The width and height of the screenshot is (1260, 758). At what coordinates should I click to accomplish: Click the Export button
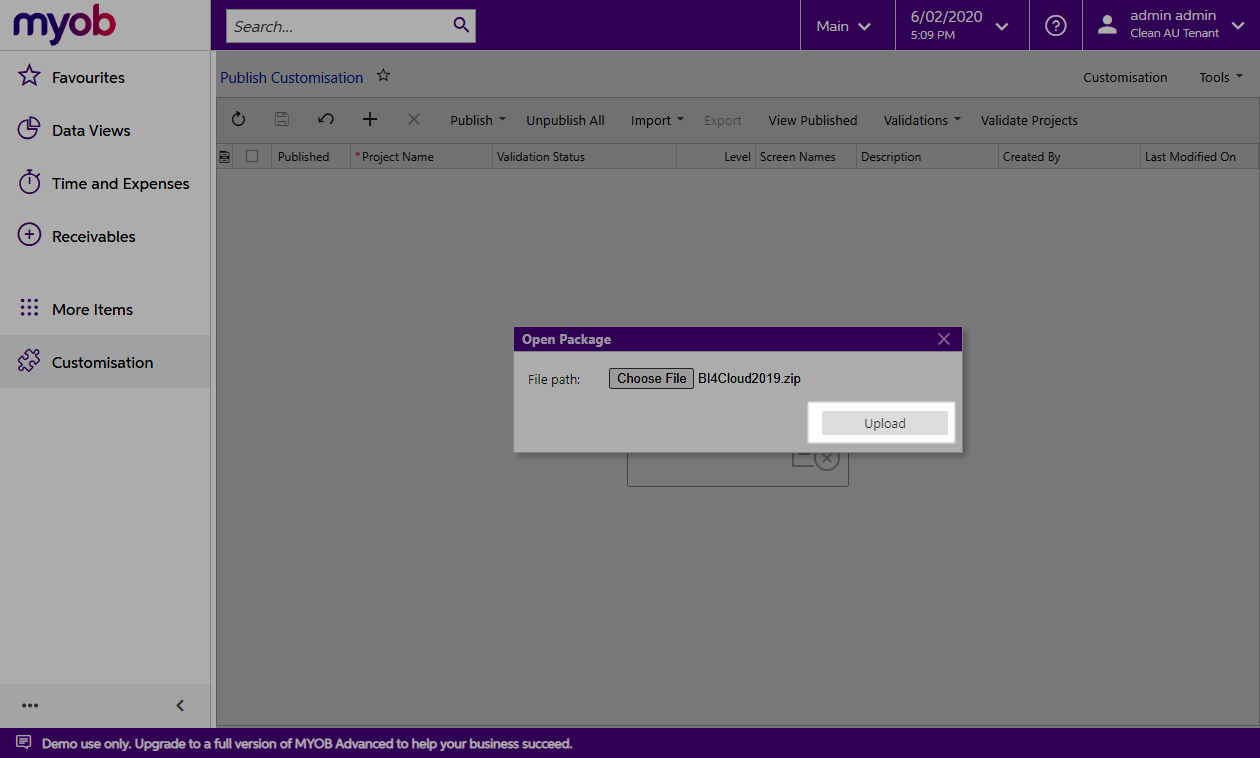pos(723,120)
